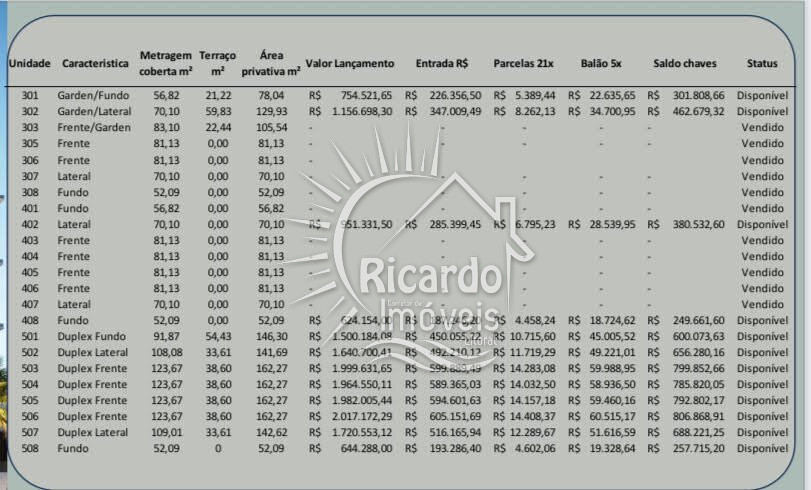
Task: Select the "Saldo chaves" column header
Action: (x=685, y=63)
